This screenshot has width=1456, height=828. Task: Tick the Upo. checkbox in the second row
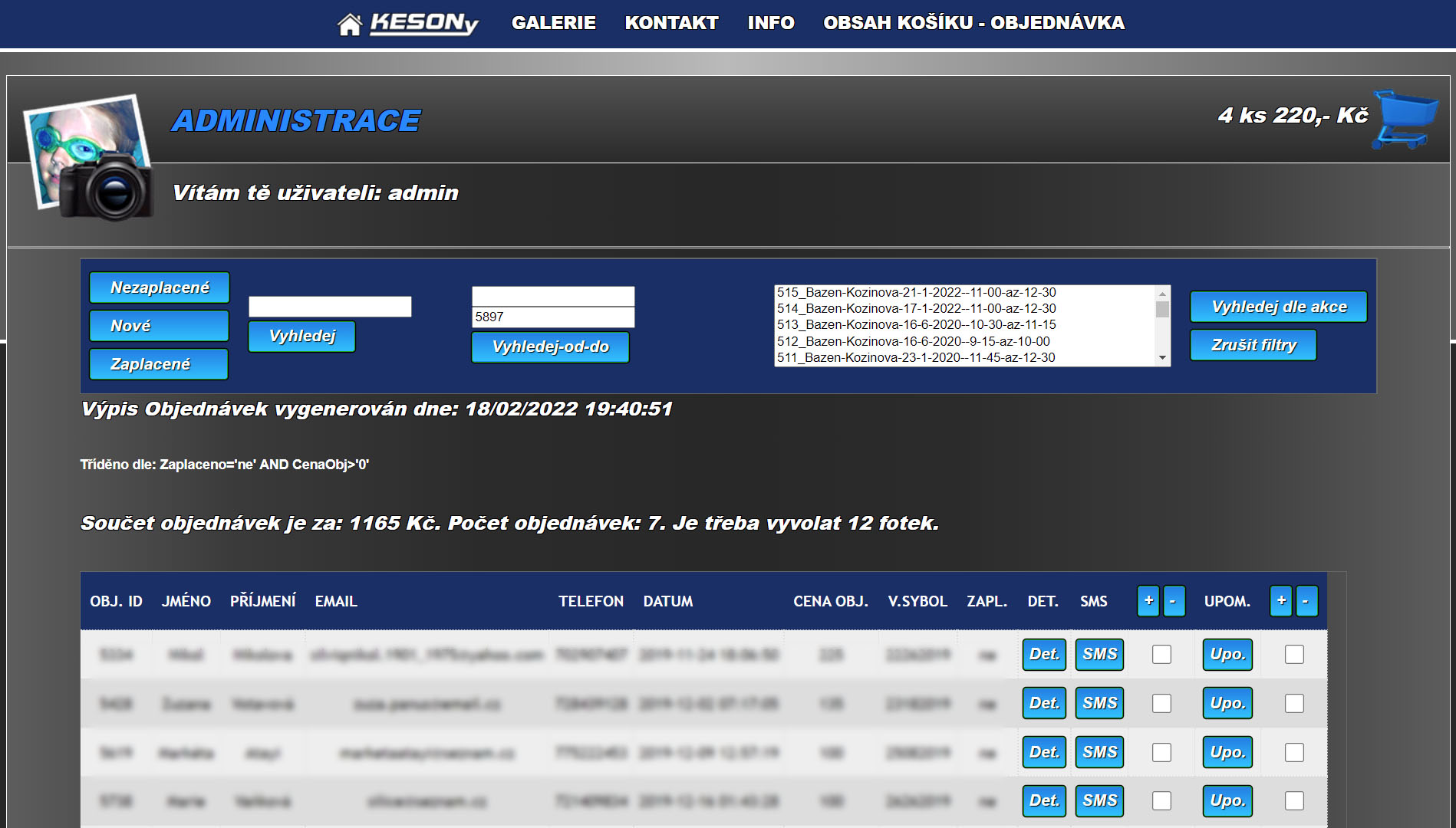click(x=1293, y=703)
